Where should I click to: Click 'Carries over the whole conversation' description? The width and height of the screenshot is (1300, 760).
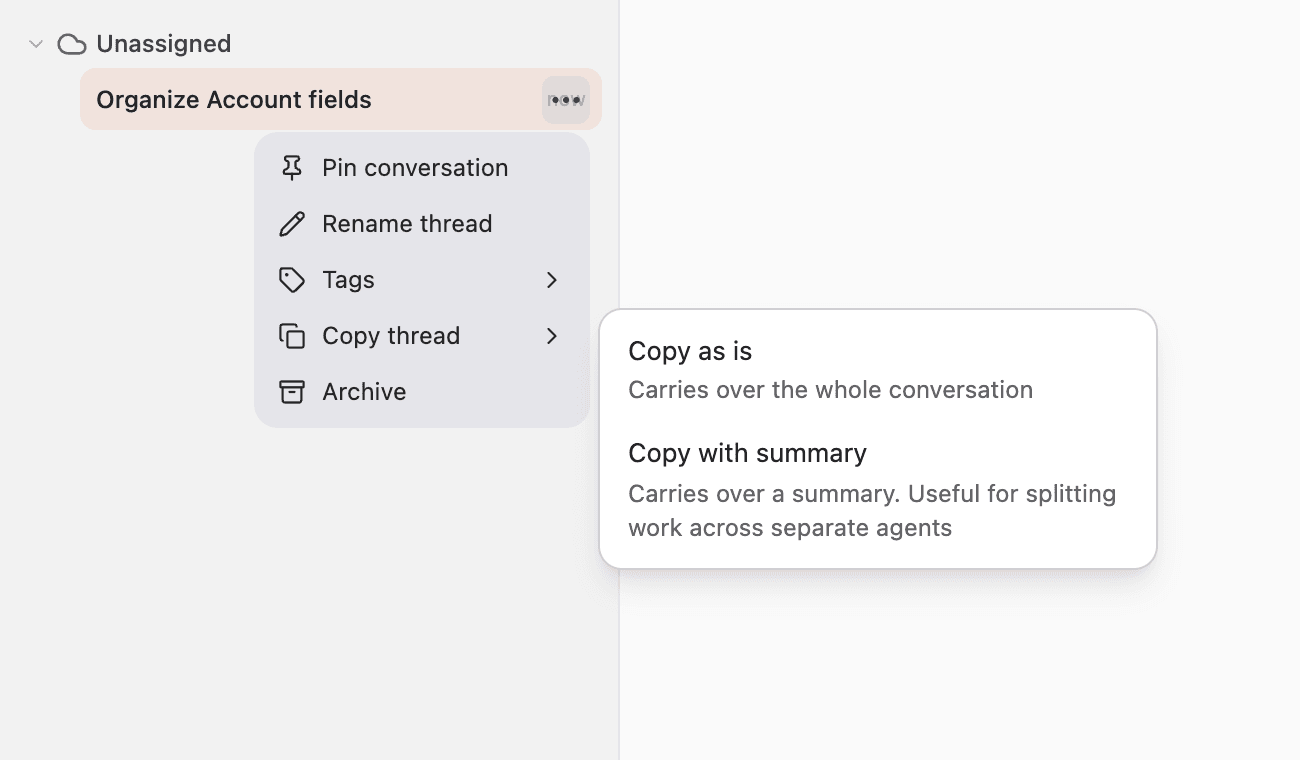click(x=830, y=390)
